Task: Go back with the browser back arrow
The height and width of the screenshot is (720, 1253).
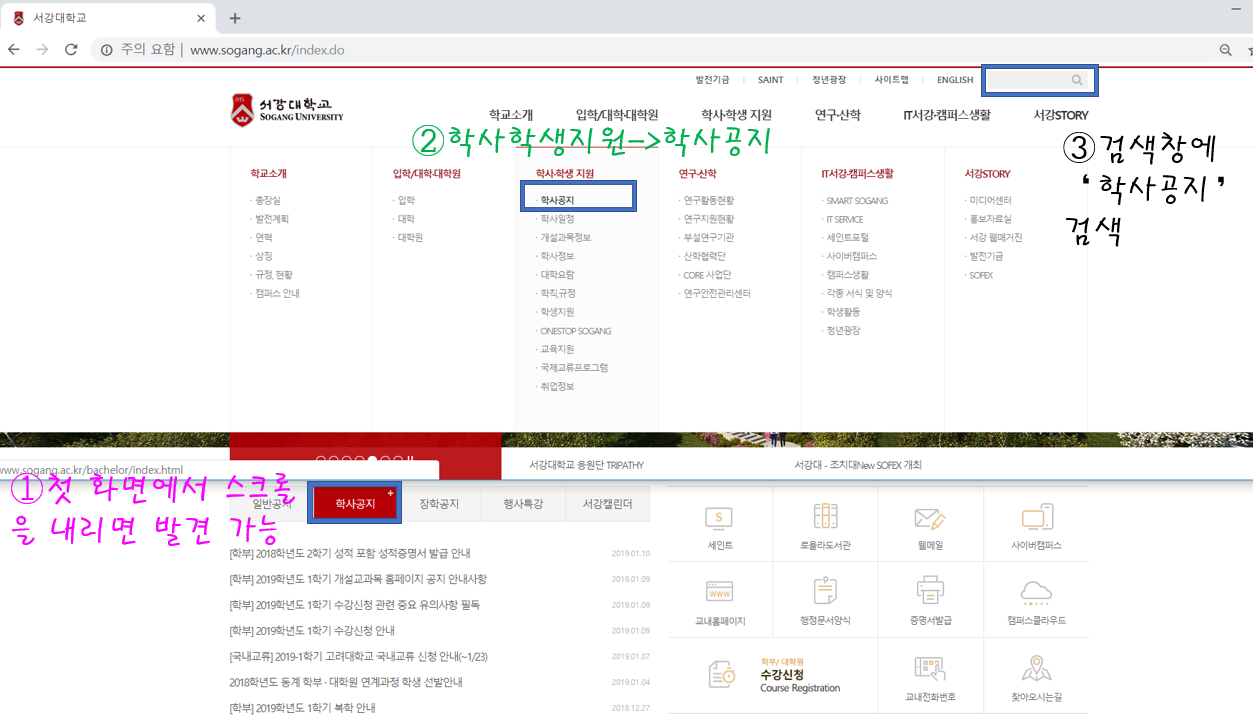Action: 14,50
